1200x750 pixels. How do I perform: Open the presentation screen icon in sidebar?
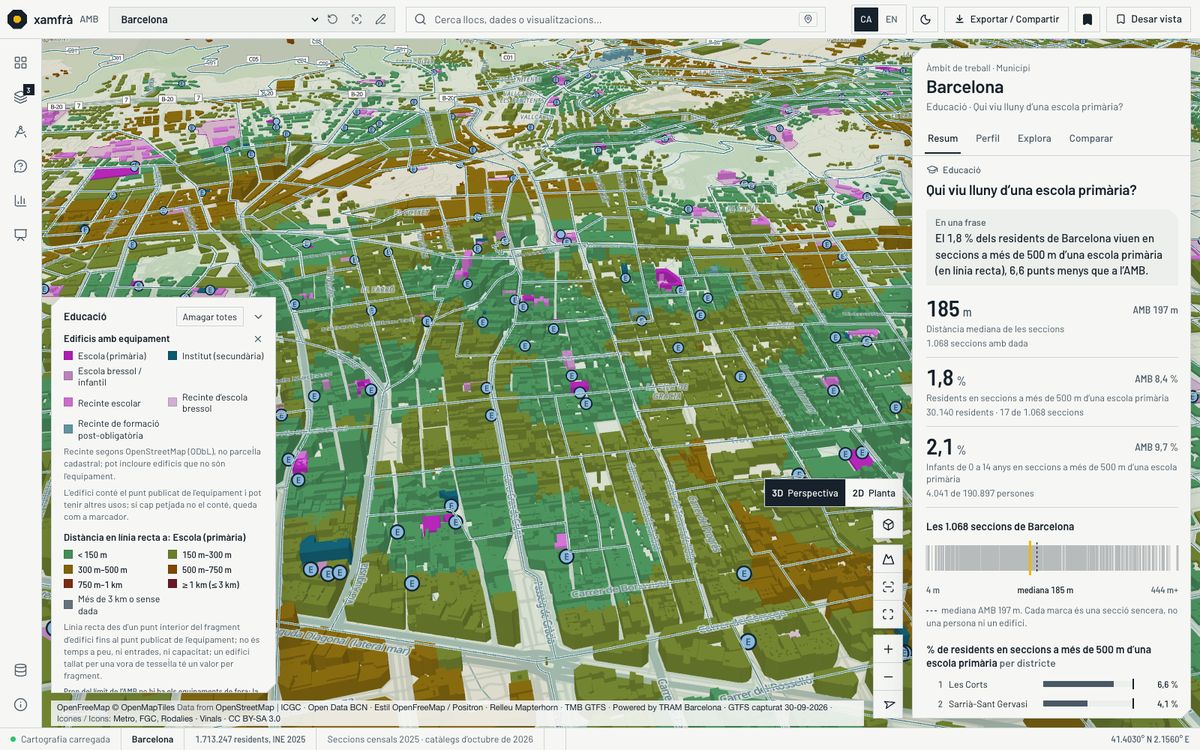tap(21, 235)
